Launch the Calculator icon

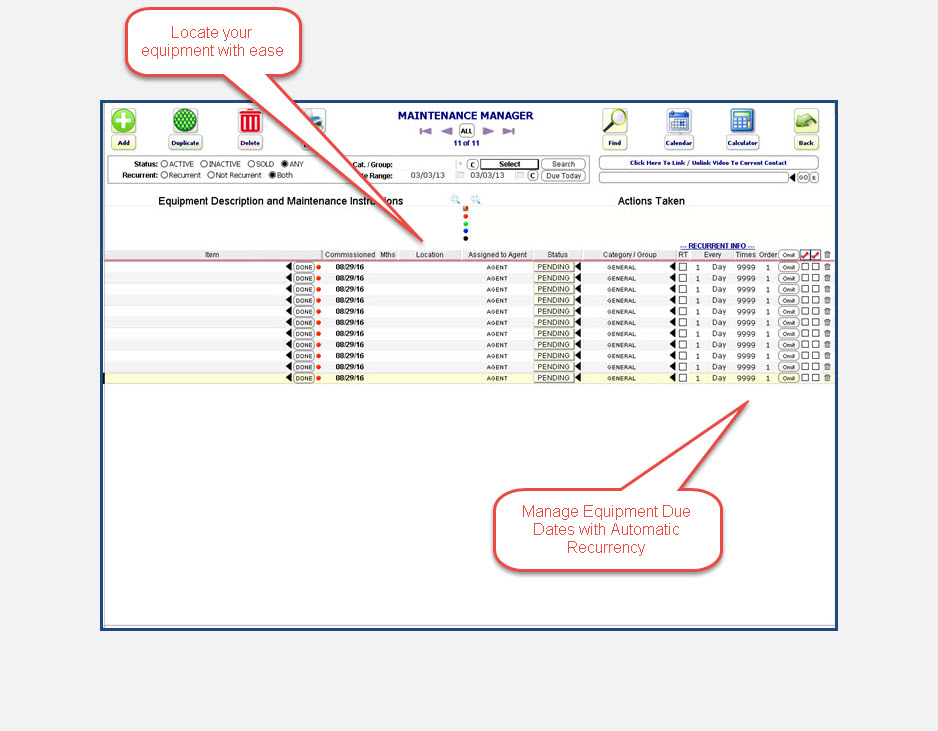[x=742, y=122]
